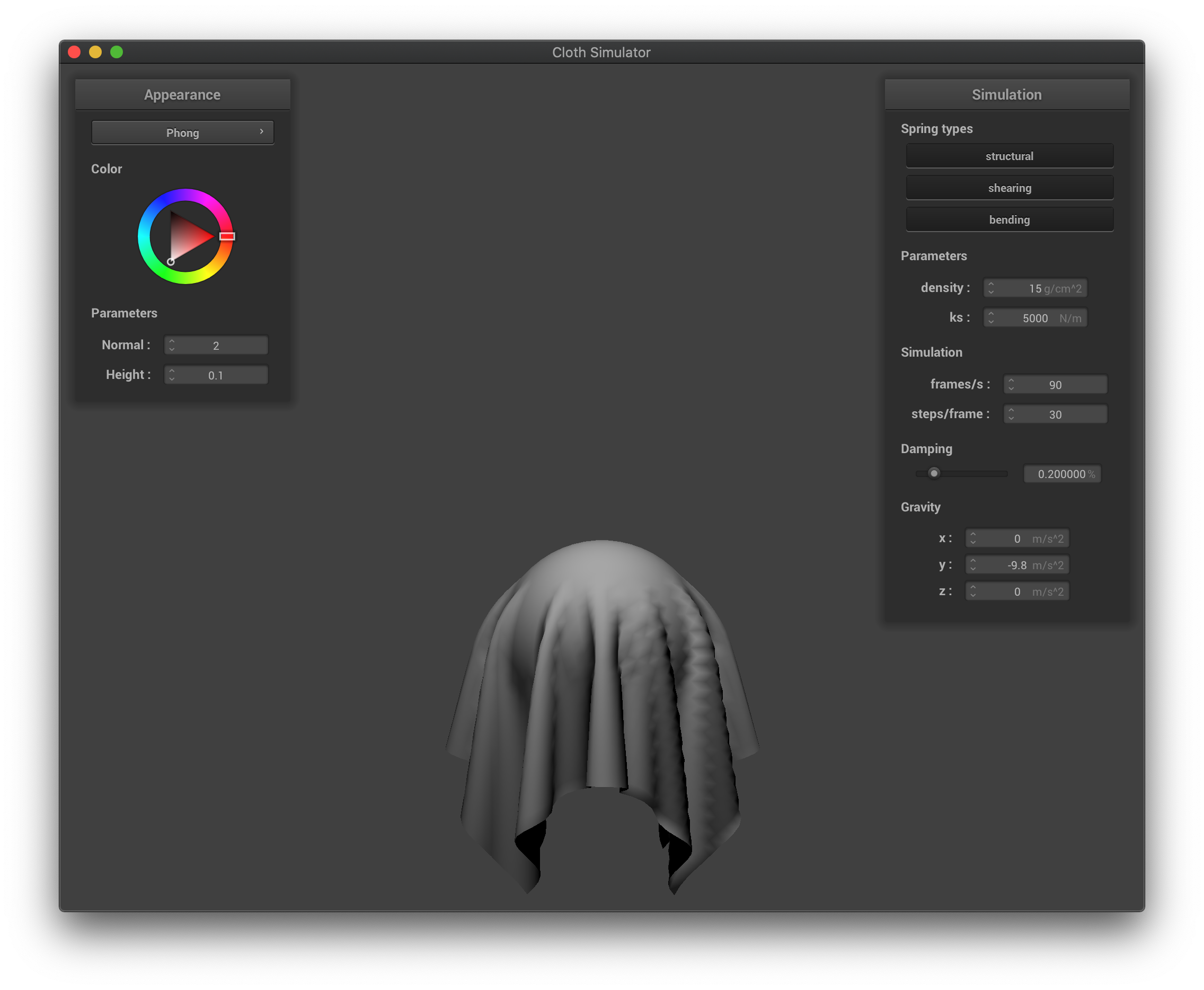The width and height of the screenshot is (1204, 990).
Task: Toggle the bending spring type button
Action: (1009, 219)
